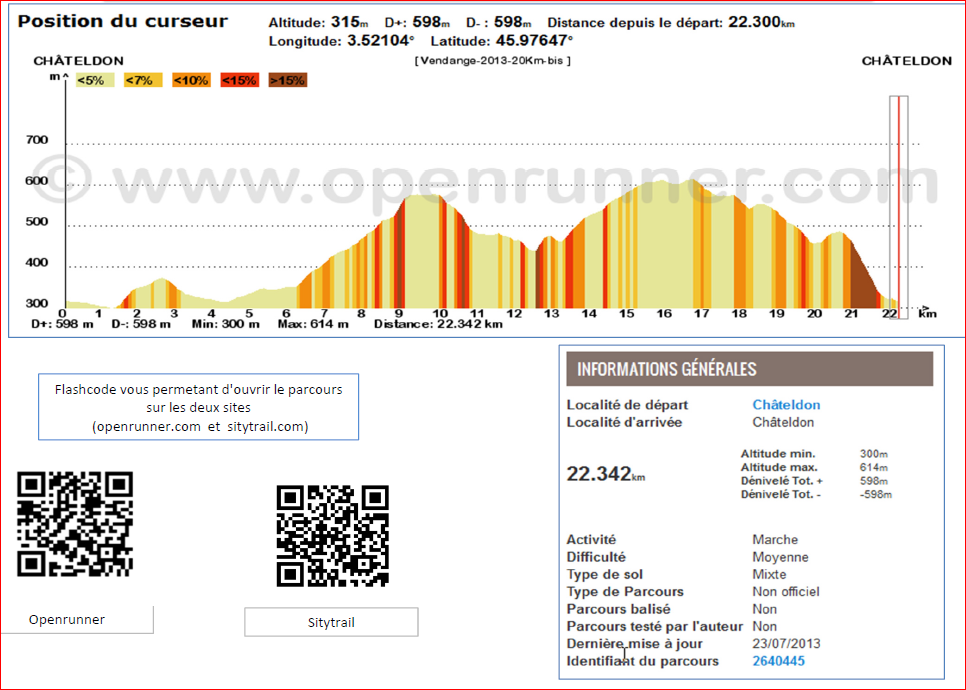Click the Flashcode description text box
The width and height of the screenshot is (966, 690).
point(198,407)
